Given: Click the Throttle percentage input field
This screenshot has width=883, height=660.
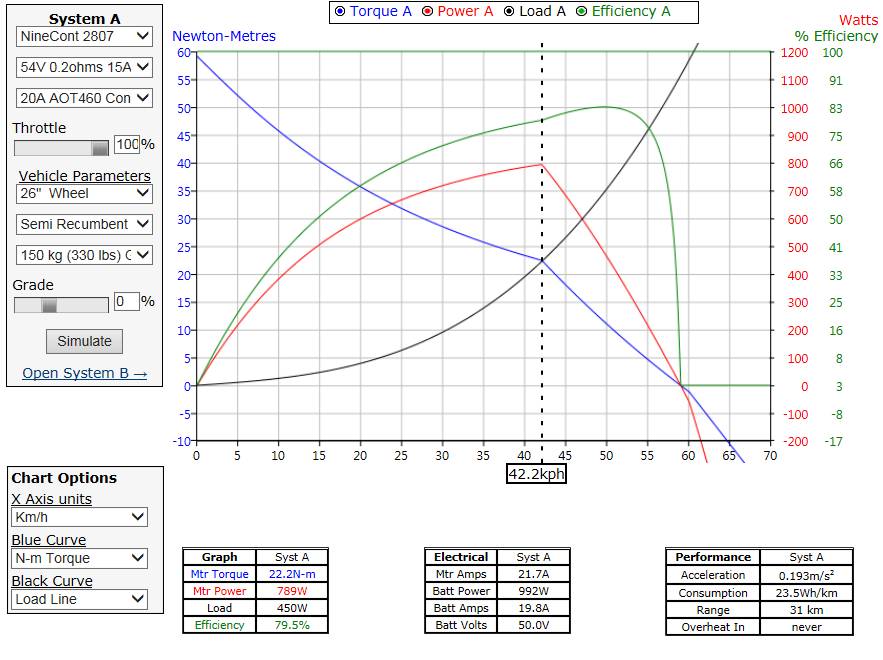Looking at the screenshot, I should point(127,145).
